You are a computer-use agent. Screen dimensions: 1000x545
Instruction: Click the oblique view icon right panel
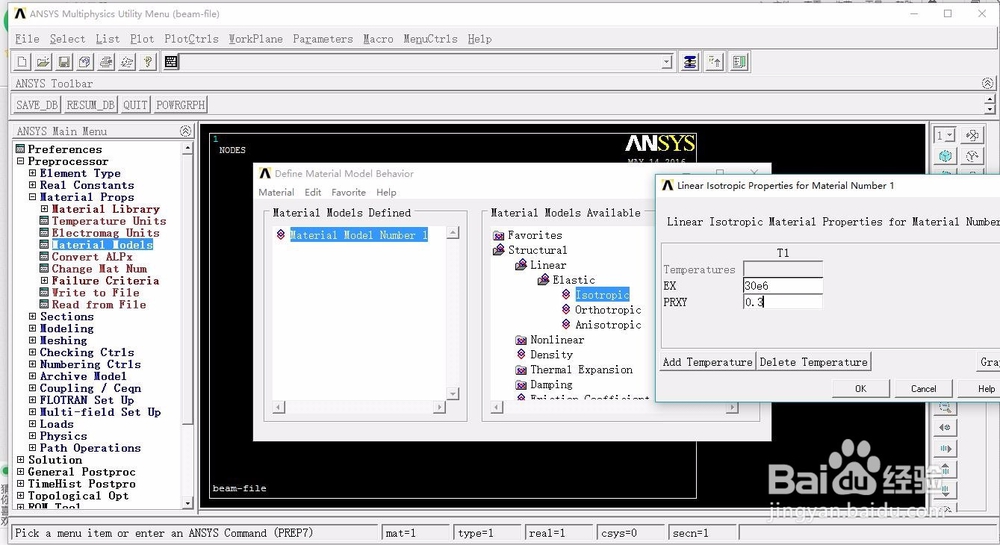pos(972,156)
